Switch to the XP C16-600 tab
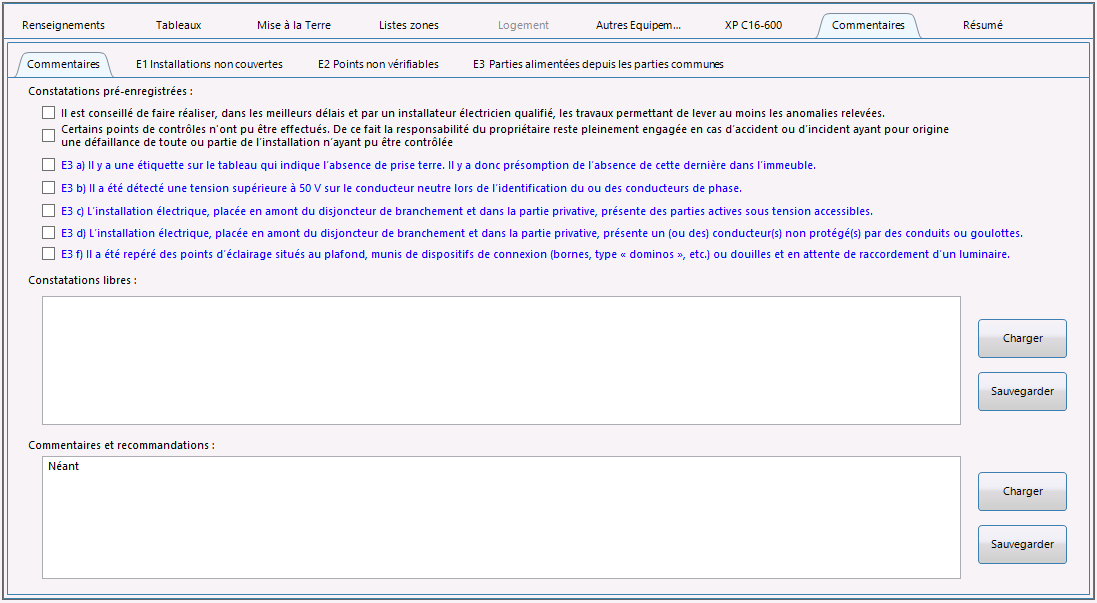Viewport: 1097px width, 603px height. point(753,25)
